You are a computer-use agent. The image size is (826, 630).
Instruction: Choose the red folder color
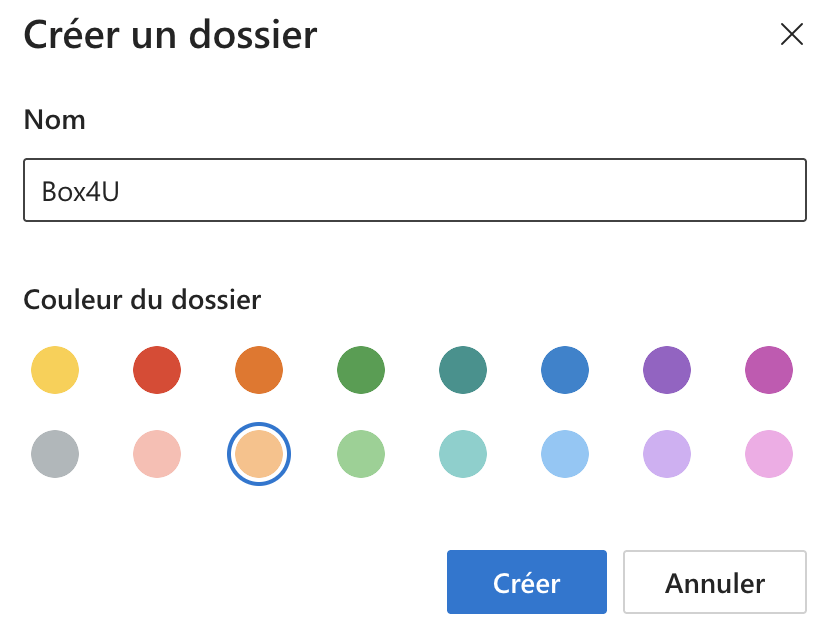pyautogui.click(x=157, y=371)
